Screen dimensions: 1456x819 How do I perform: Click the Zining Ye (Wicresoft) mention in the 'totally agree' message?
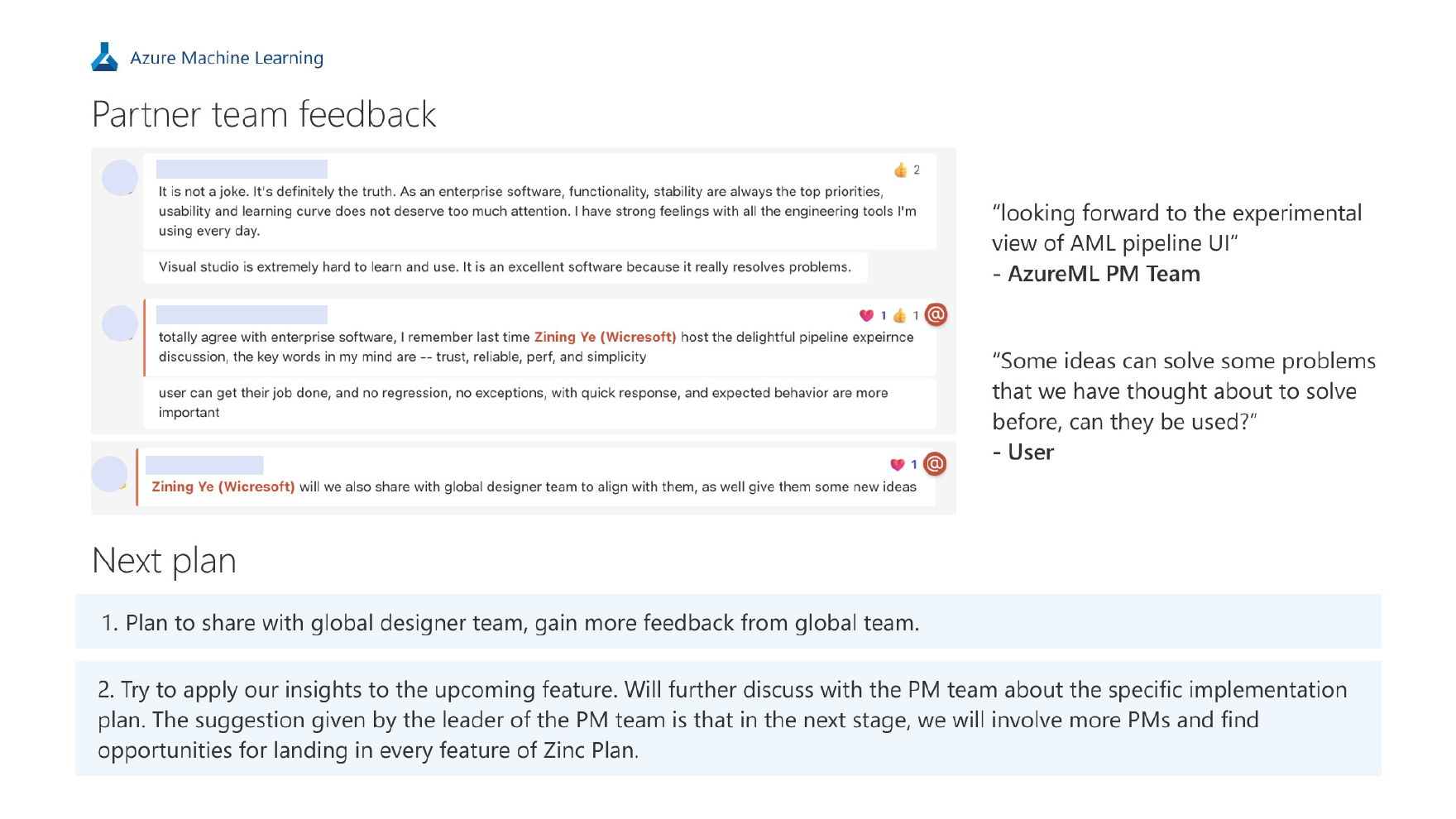pyautogui.click(x=605, y=337)
